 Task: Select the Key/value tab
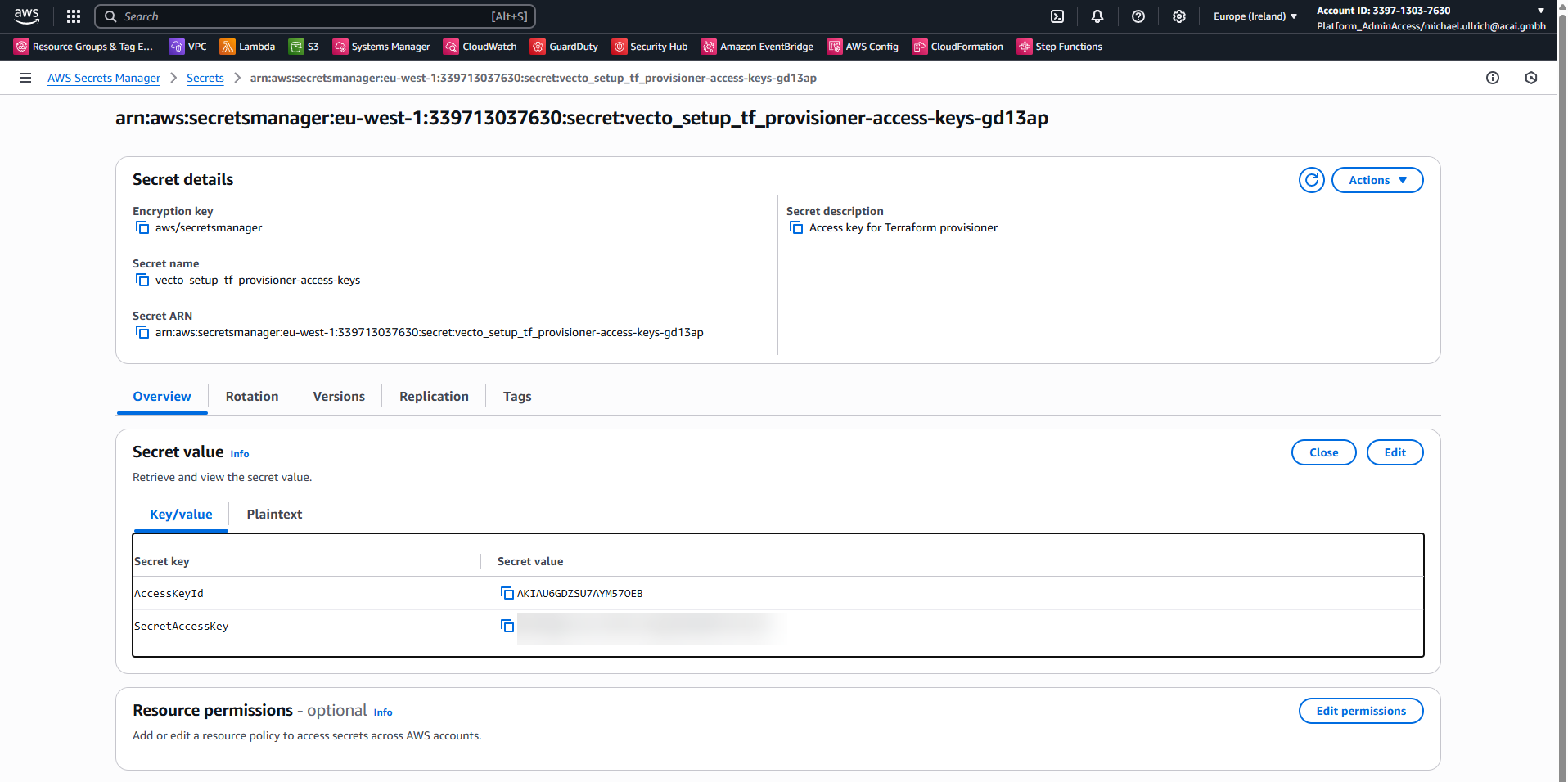[x=181, y=515]
